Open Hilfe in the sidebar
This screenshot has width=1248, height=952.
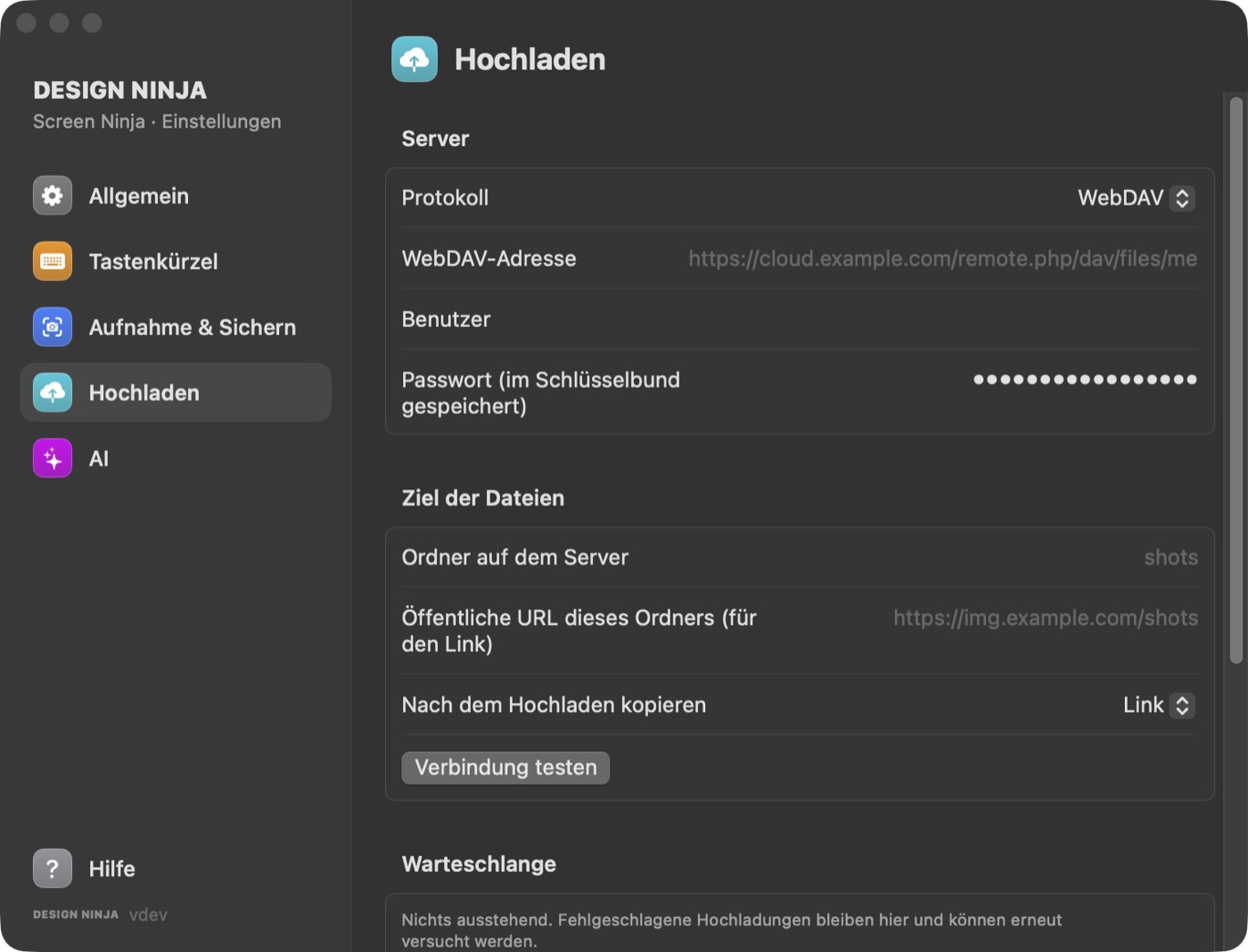pyautogui.click(x=176, y=868)
